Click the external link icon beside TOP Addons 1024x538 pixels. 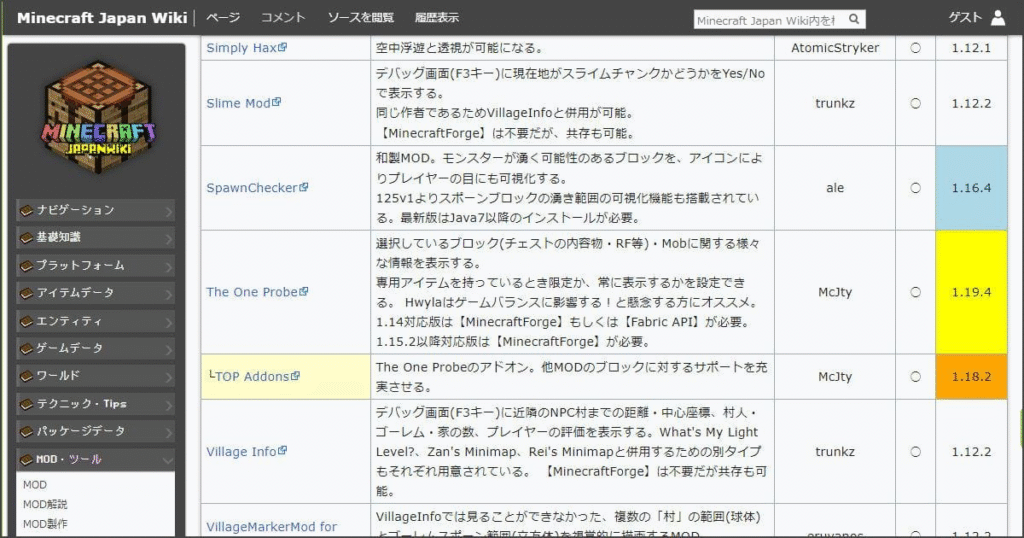pos(295,375)
